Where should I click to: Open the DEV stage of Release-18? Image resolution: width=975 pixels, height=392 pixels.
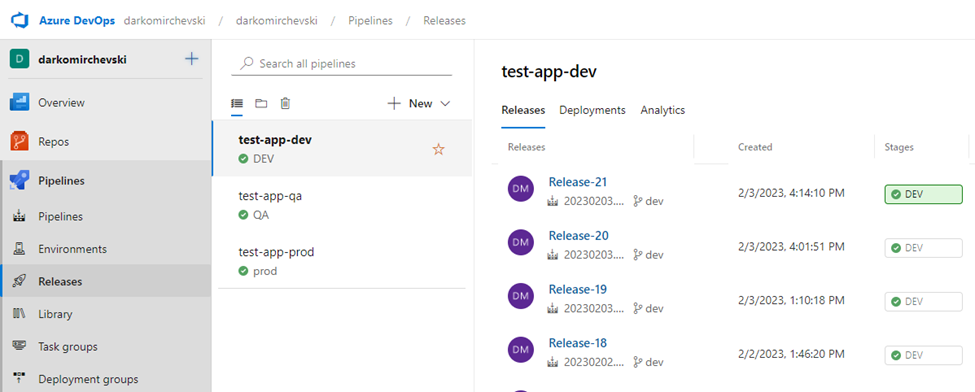[x=923, y=355]
